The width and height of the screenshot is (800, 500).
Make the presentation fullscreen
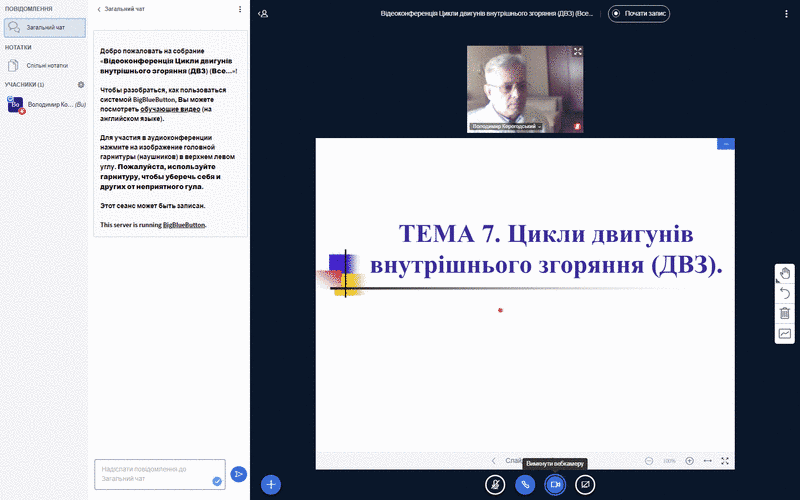click(725, 461)
